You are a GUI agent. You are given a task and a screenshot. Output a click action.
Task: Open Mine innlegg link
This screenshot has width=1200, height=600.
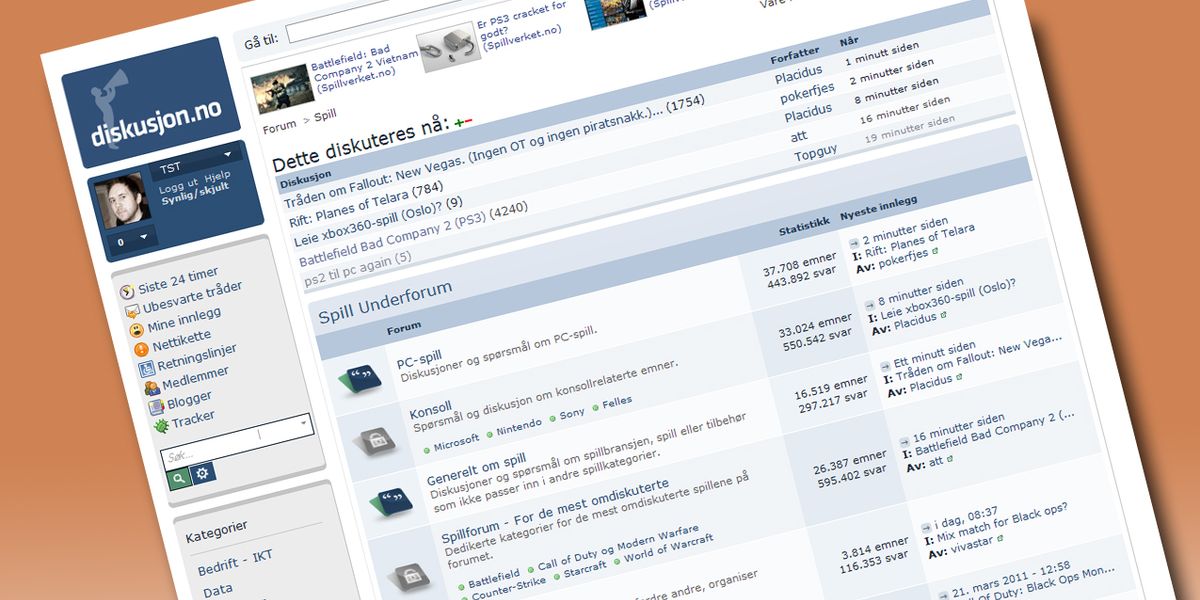coord(184,319)
